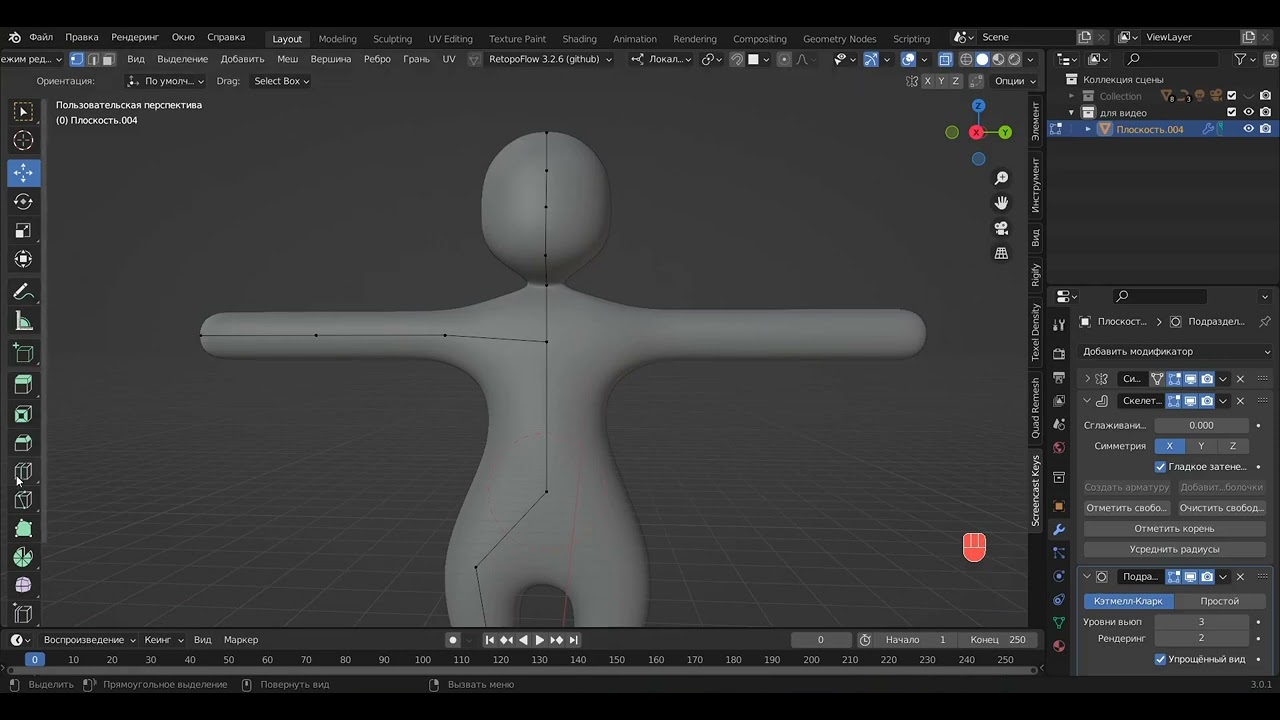Click the pan view hand icon
The height and width of the screenshot is (720, 1280).
pos(1001,203)
